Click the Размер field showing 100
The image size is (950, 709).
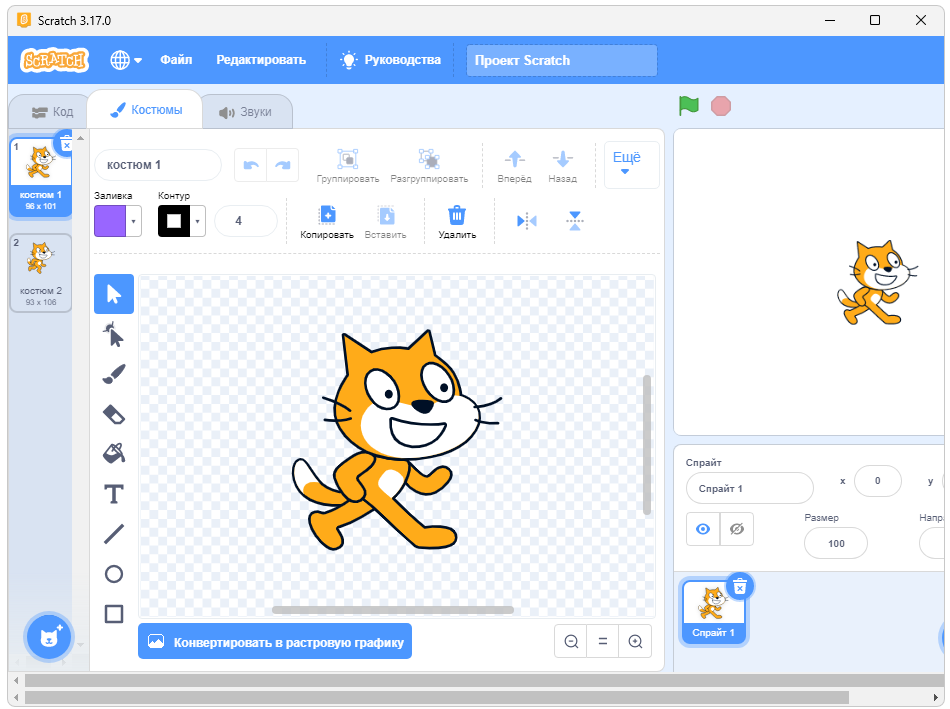[835, 544]
